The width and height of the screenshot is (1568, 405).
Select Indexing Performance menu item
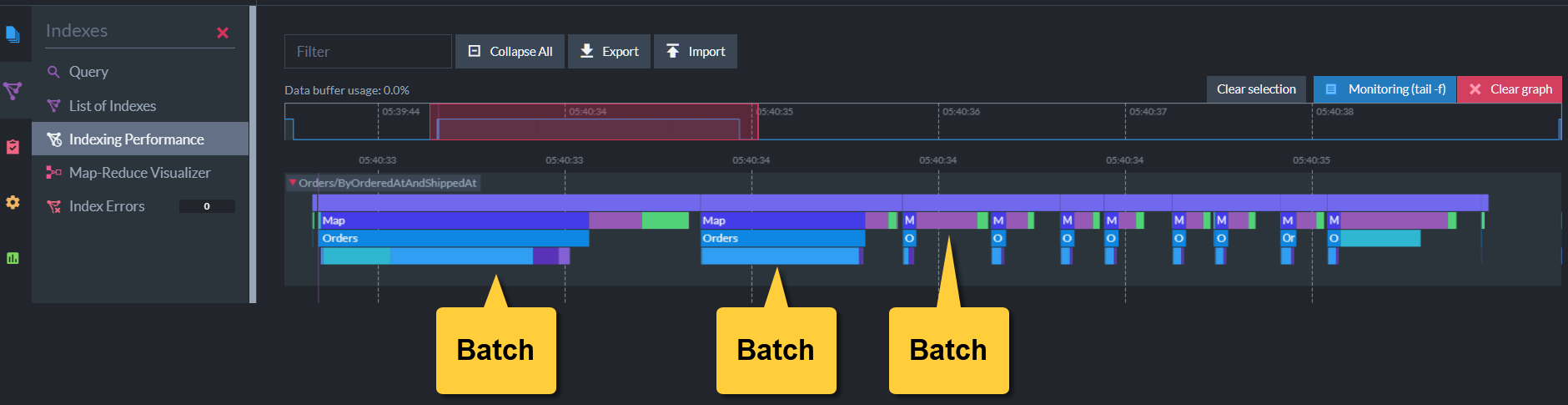pyautogui.click(x=140, y=139)
